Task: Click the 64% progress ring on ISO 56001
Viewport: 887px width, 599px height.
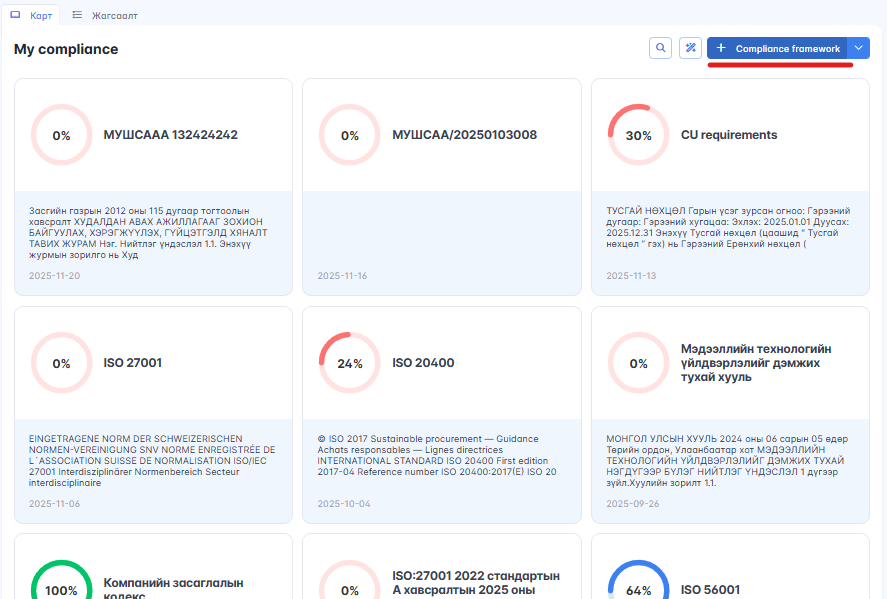Action: [x=638, y=580]
